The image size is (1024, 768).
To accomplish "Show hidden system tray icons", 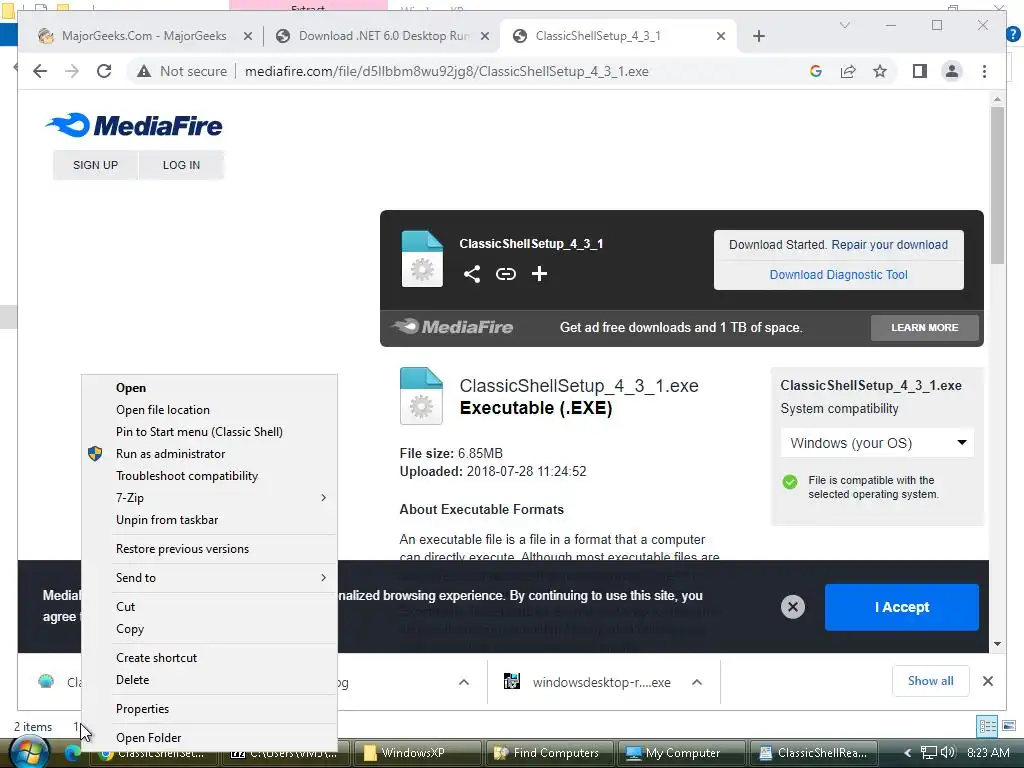I will click(907, 753).
